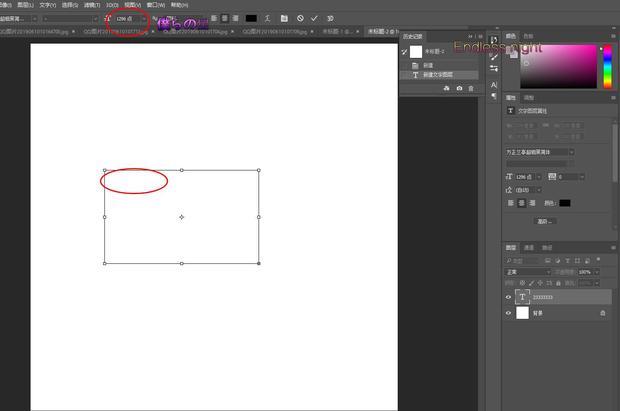Viewport: 620px width, 411px height.
Task: Hide the 背景 layer using its eye icon
Action: 509,313
